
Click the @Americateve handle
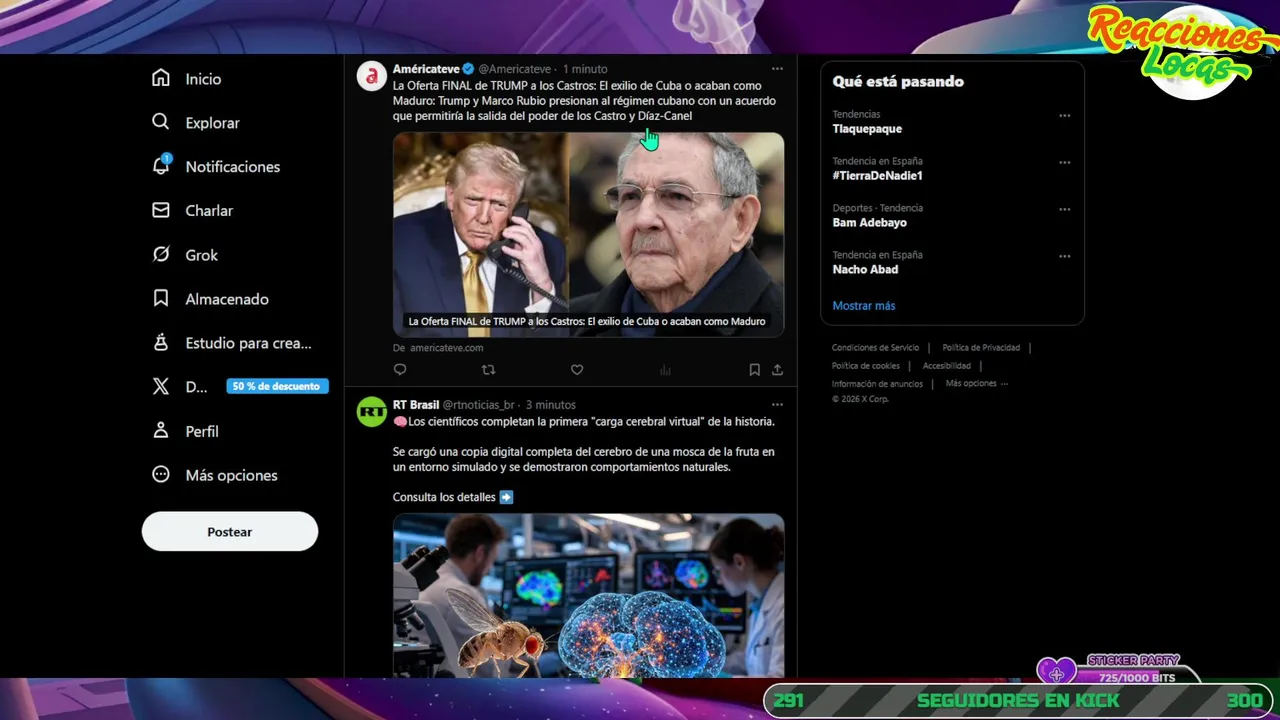pyautogui.click(x=515, y=69)
